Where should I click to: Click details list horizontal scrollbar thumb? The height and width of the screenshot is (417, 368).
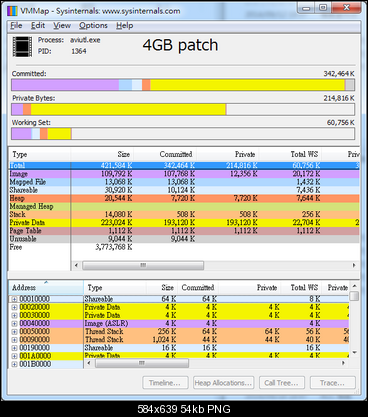142,363
